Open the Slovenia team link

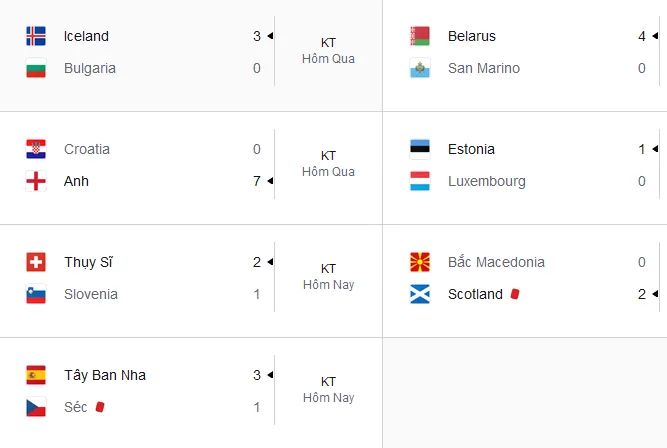click(91, 294)
